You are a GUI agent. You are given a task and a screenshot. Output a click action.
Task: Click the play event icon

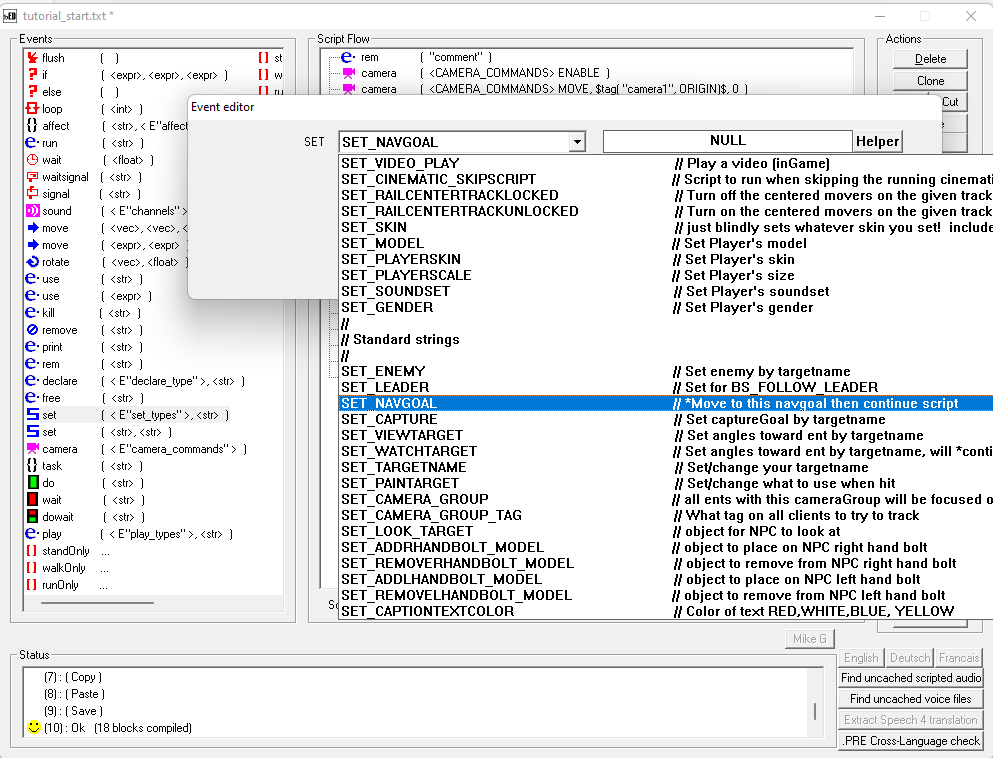point(32,534)
